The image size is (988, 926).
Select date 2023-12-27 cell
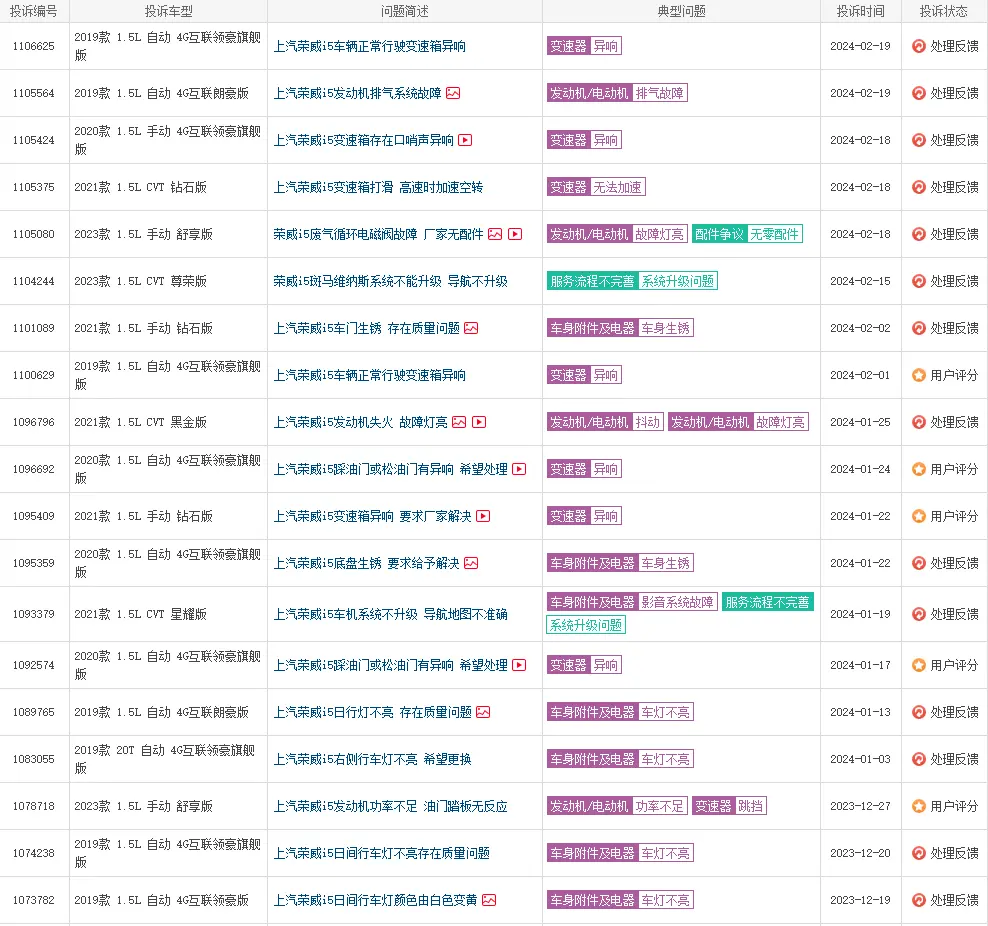(x=860, y=806)
